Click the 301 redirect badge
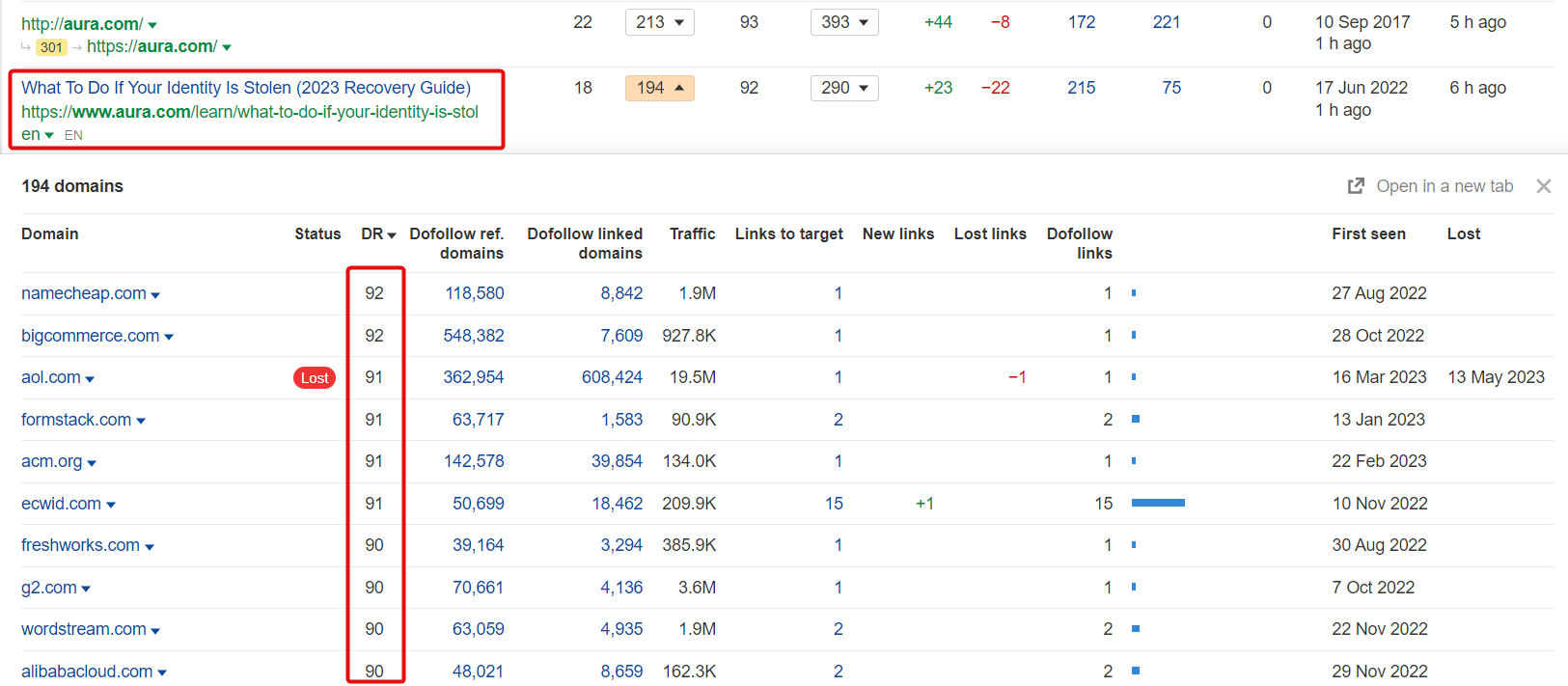 coord(52,47)
